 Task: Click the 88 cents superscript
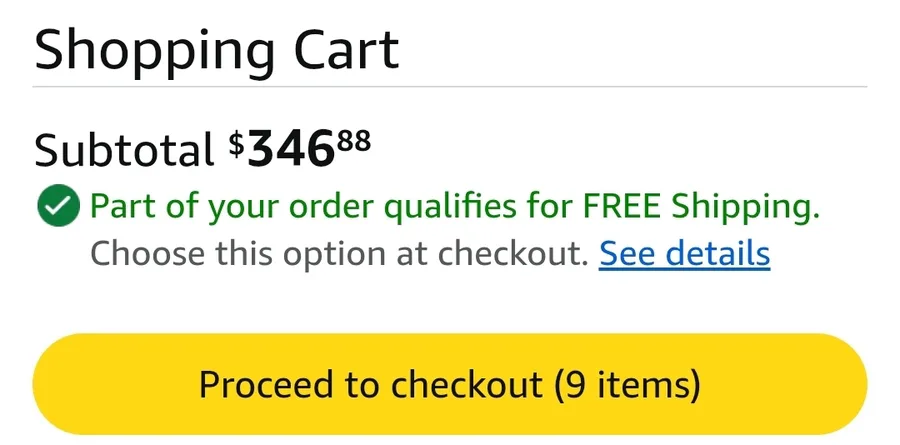coord(353,141)
